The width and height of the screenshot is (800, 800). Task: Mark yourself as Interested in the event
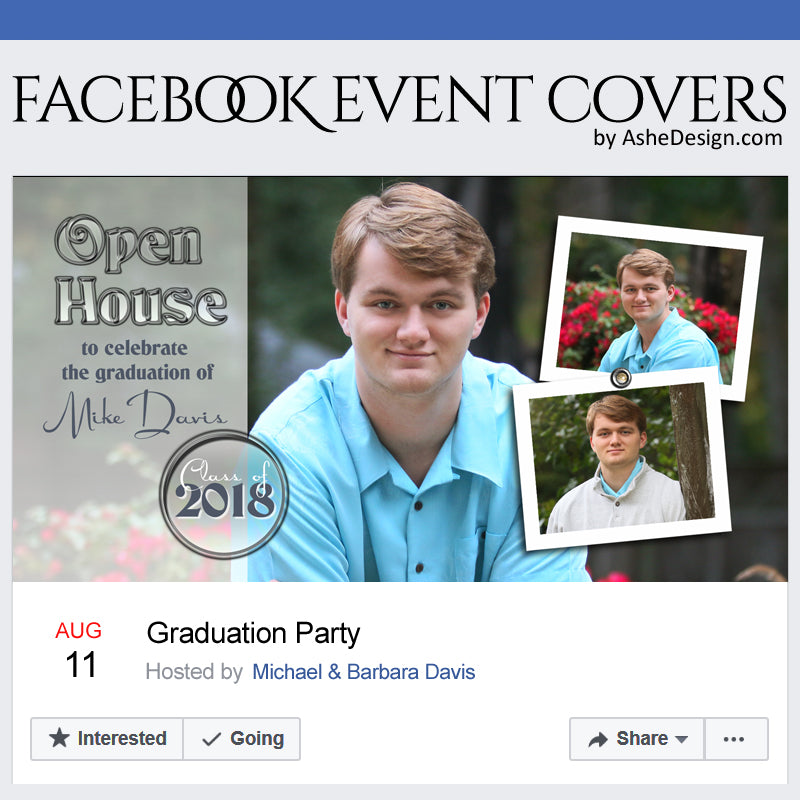[107, 739]
